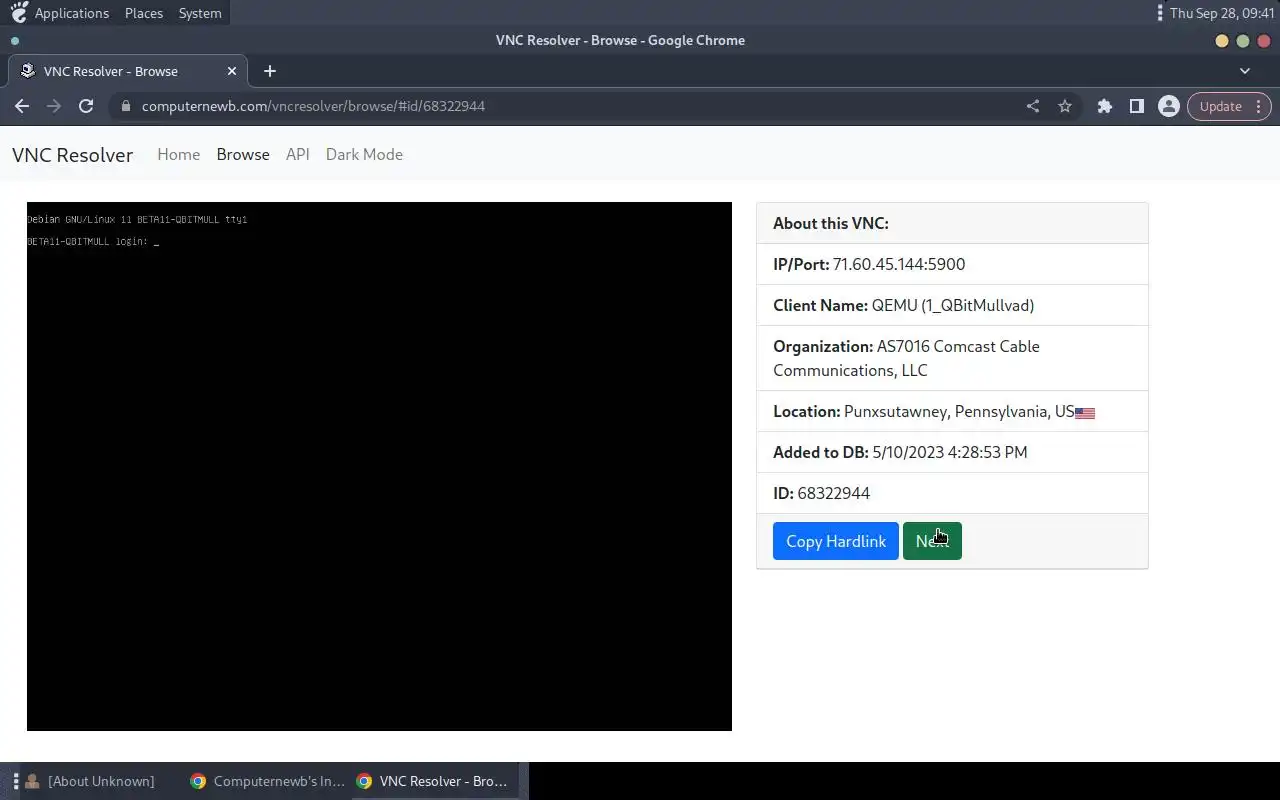
Task: Click the VNC screenshot of the Debian login
Action: point(379,466)
